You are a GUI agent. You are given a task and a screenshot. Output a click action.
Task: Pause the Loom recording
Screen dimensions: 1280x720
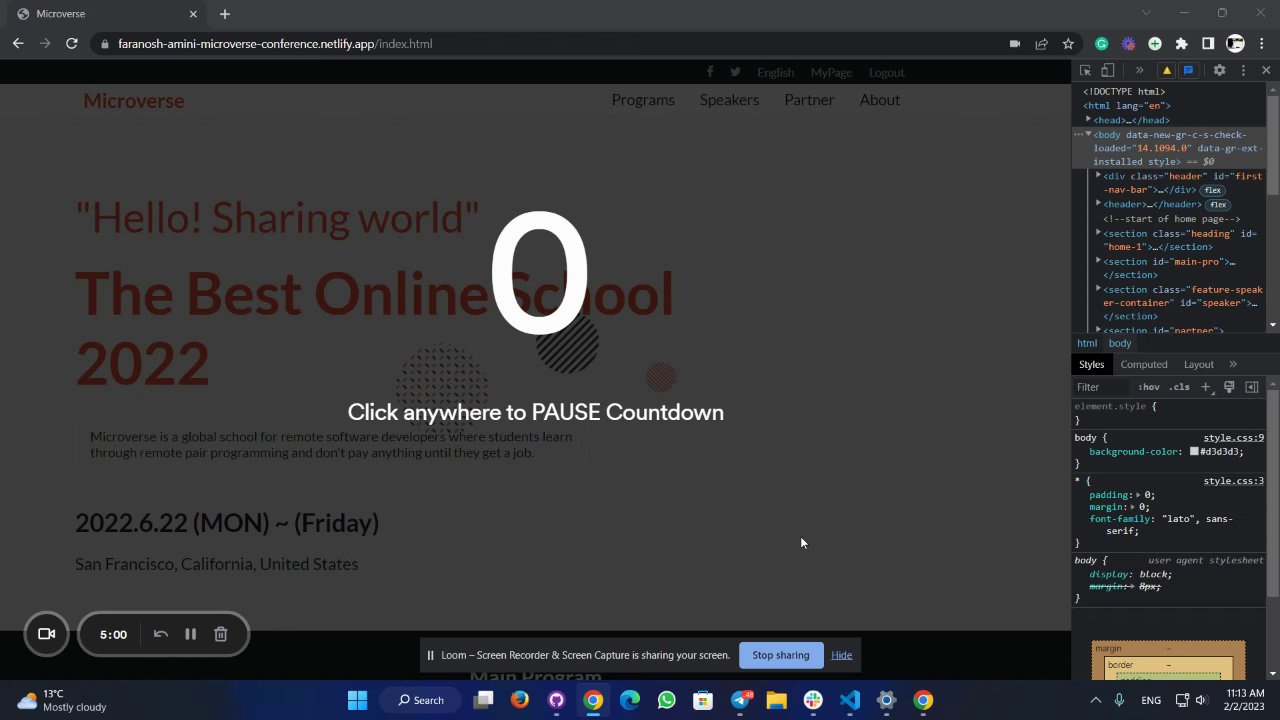tap(190, 634)
